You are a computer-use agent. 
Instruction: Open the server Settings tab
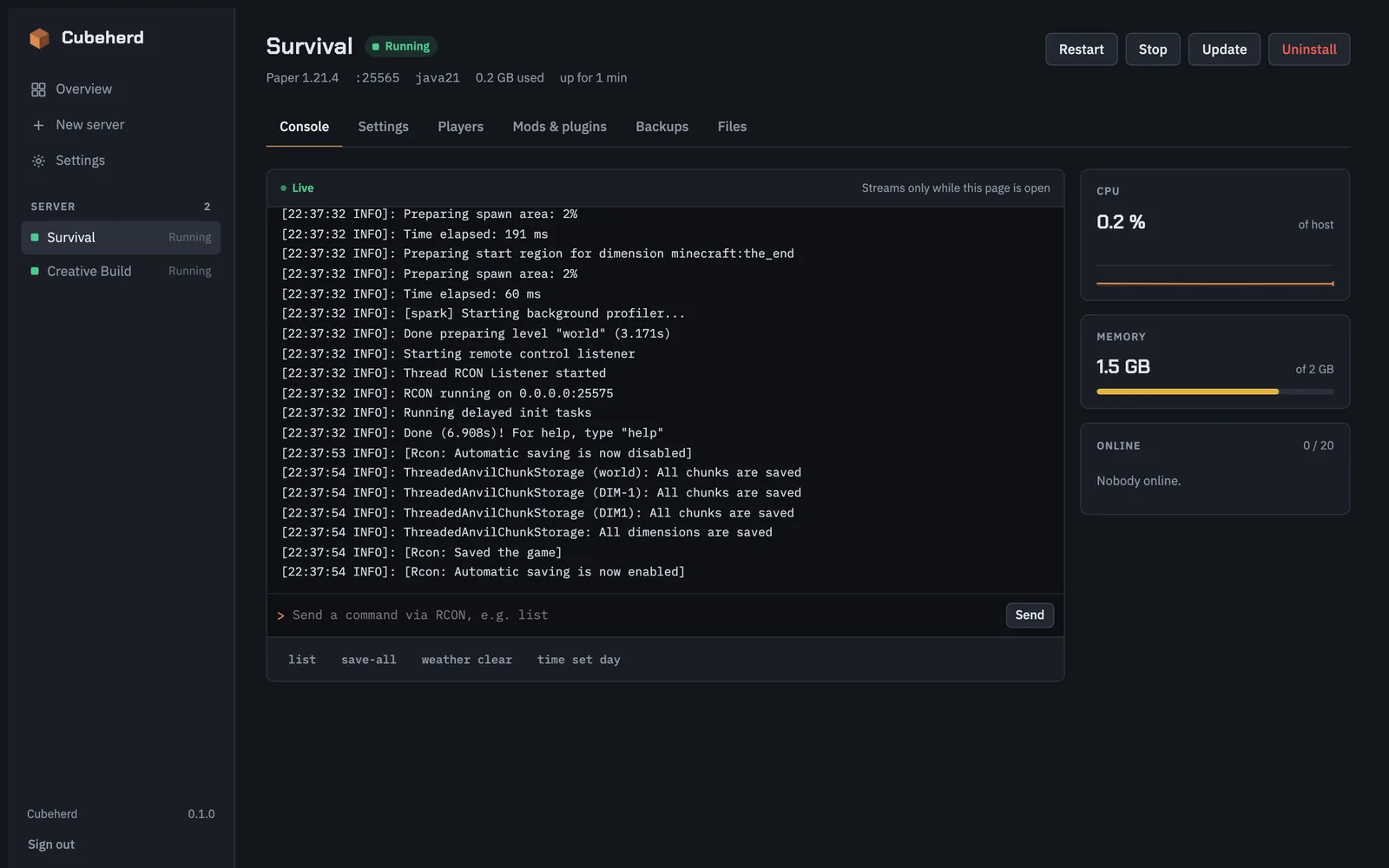(x=383, y=127)
